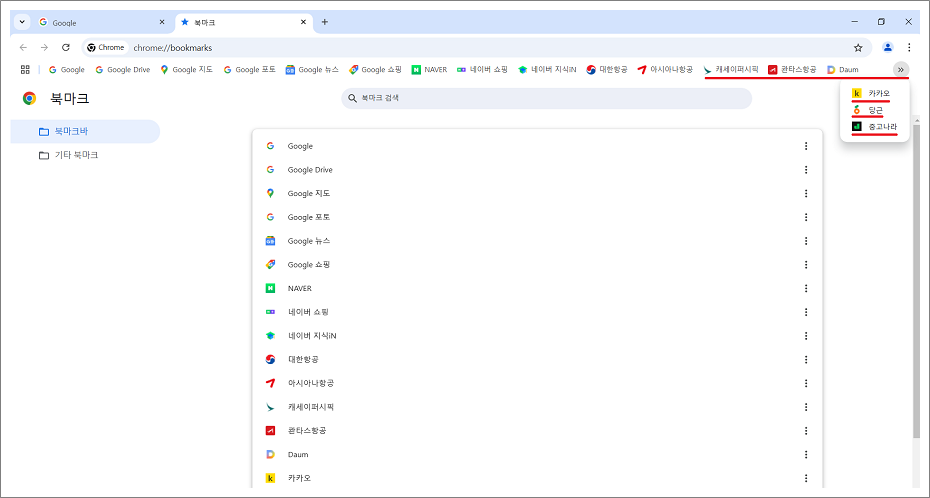This screenshot has height=498, width=930.
Task: Open a new tab with plus button
Action: pyautogui.click(x=324, y=22)
